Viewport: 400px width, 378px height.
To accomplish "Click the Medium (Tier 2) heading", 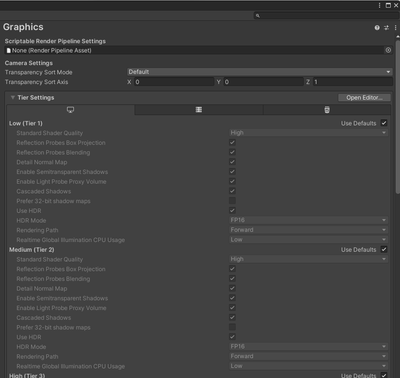I will 32,250.
